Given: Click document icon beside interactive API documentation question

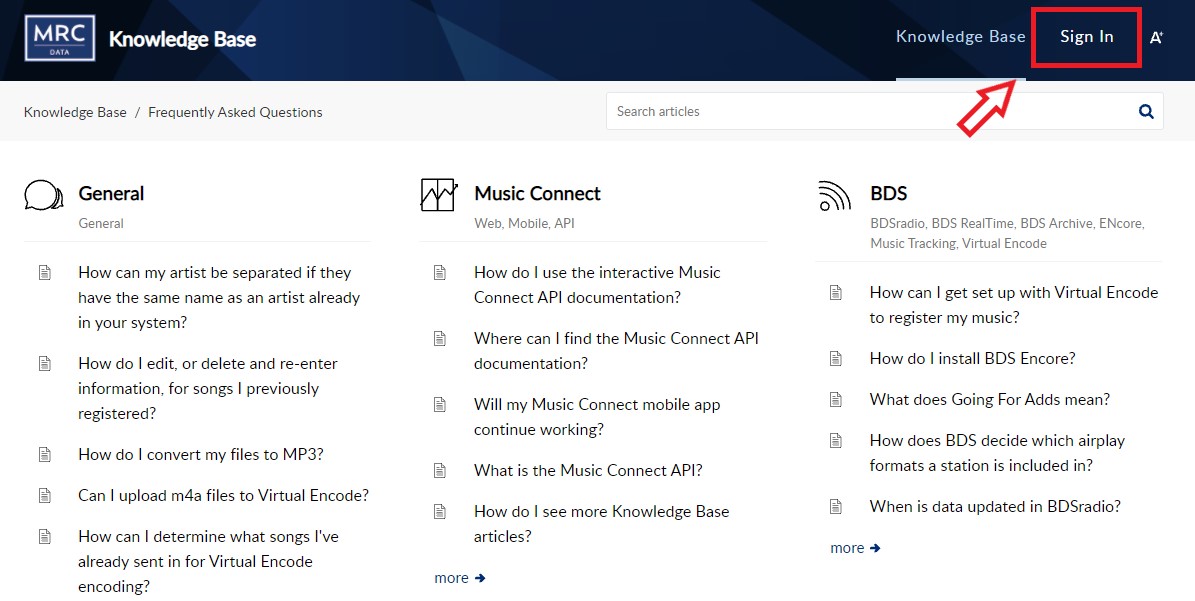Looking at the screenshot, I should [440, 272].
